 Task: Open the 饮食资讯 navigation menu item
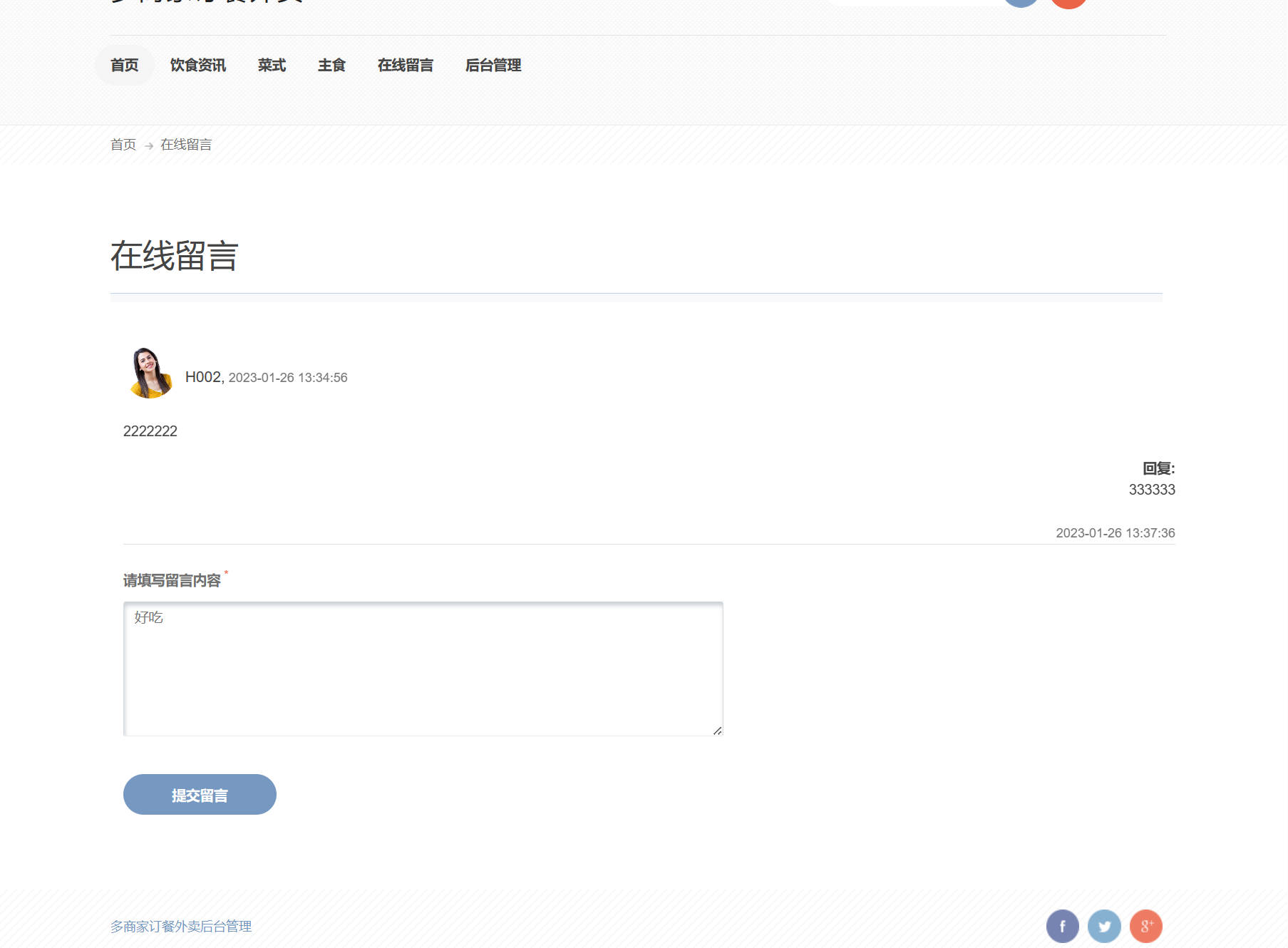197,65
